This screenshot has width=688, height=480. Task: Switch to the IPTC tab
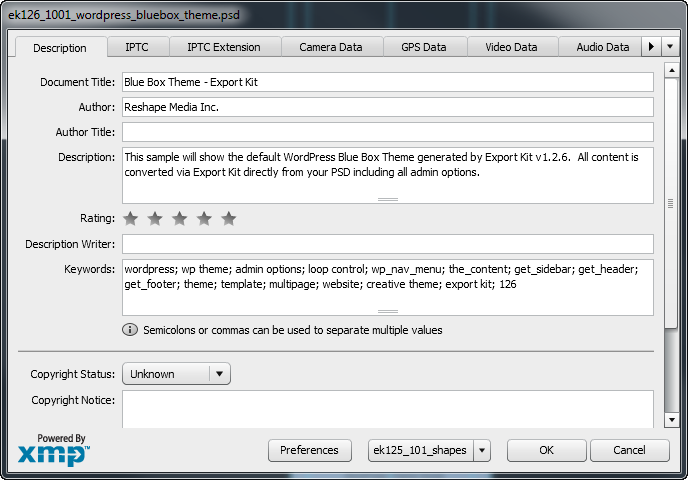(x=137, y=47)
